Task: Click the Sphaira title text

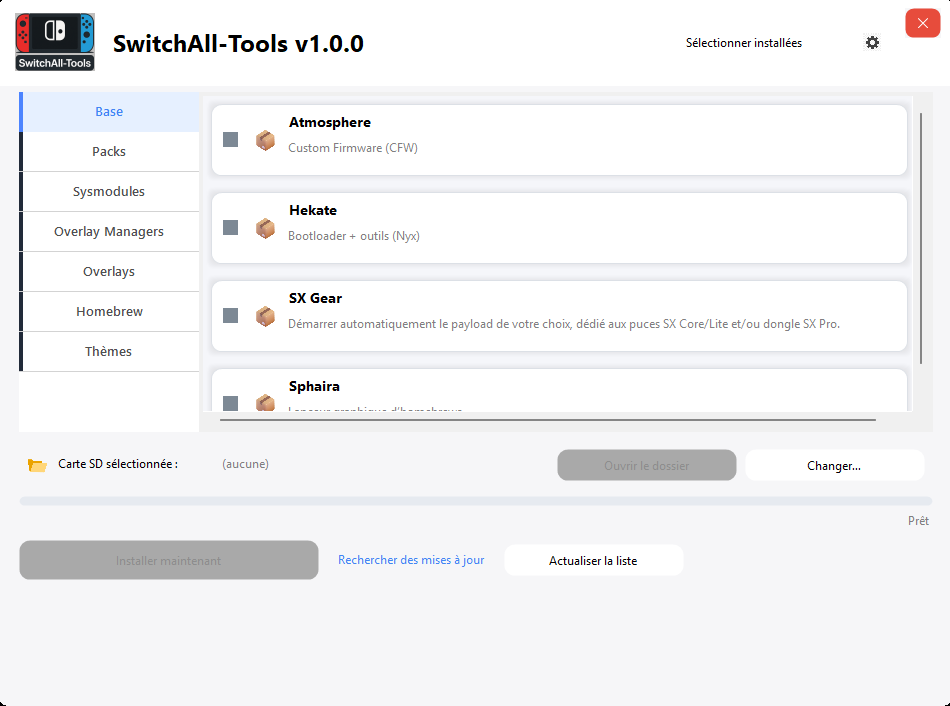Action: (314, 386)
